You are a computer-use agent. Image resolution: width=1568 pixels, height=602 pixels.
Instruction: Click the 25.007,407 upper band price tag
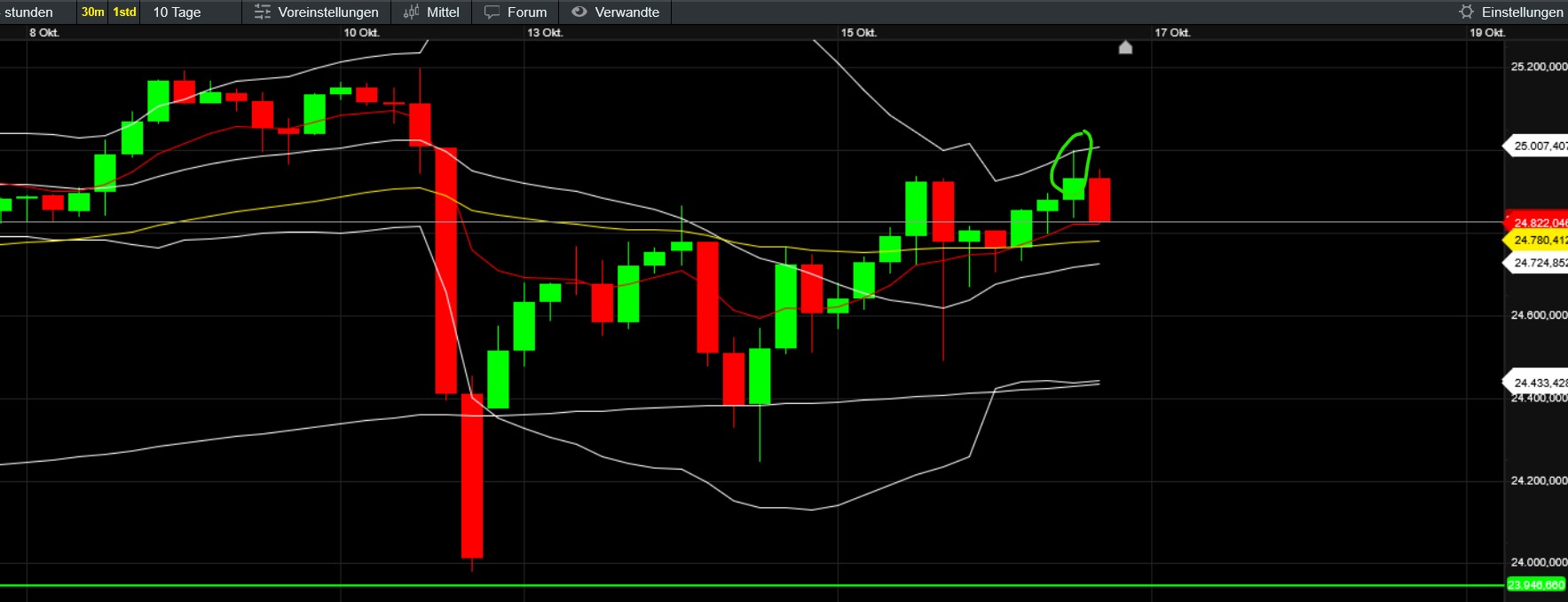[1535, 146]
